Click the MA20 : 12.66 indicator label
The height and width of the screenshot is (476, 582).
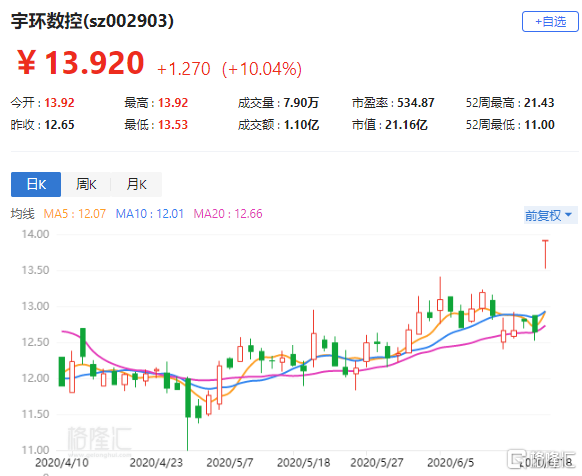point(228,213)
